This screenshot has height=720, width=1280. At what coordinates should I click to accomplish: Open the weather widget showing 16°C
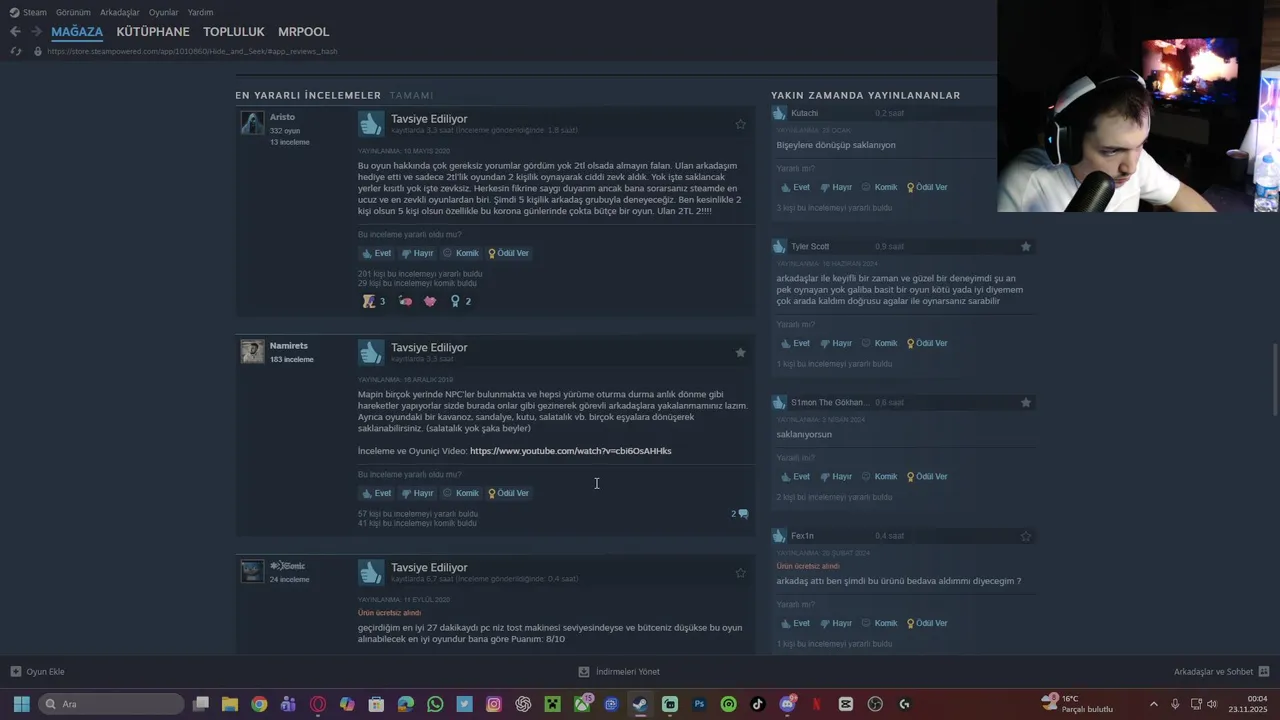[1078, 704]
